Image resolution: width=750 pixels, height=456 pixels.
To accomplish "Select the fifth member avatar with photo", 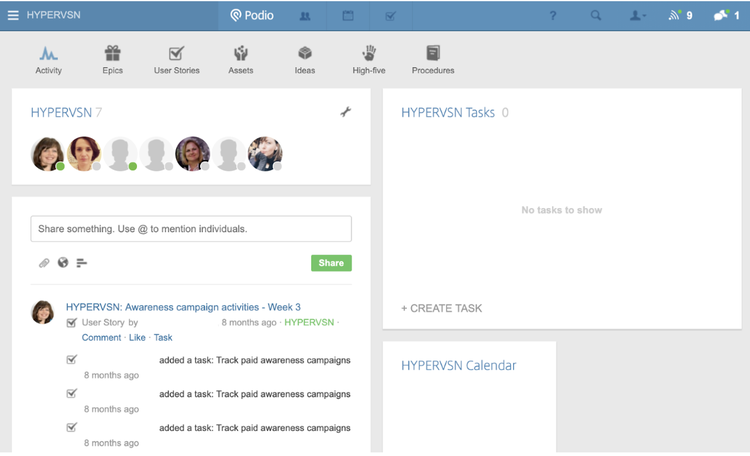I will tap(192, 154).
